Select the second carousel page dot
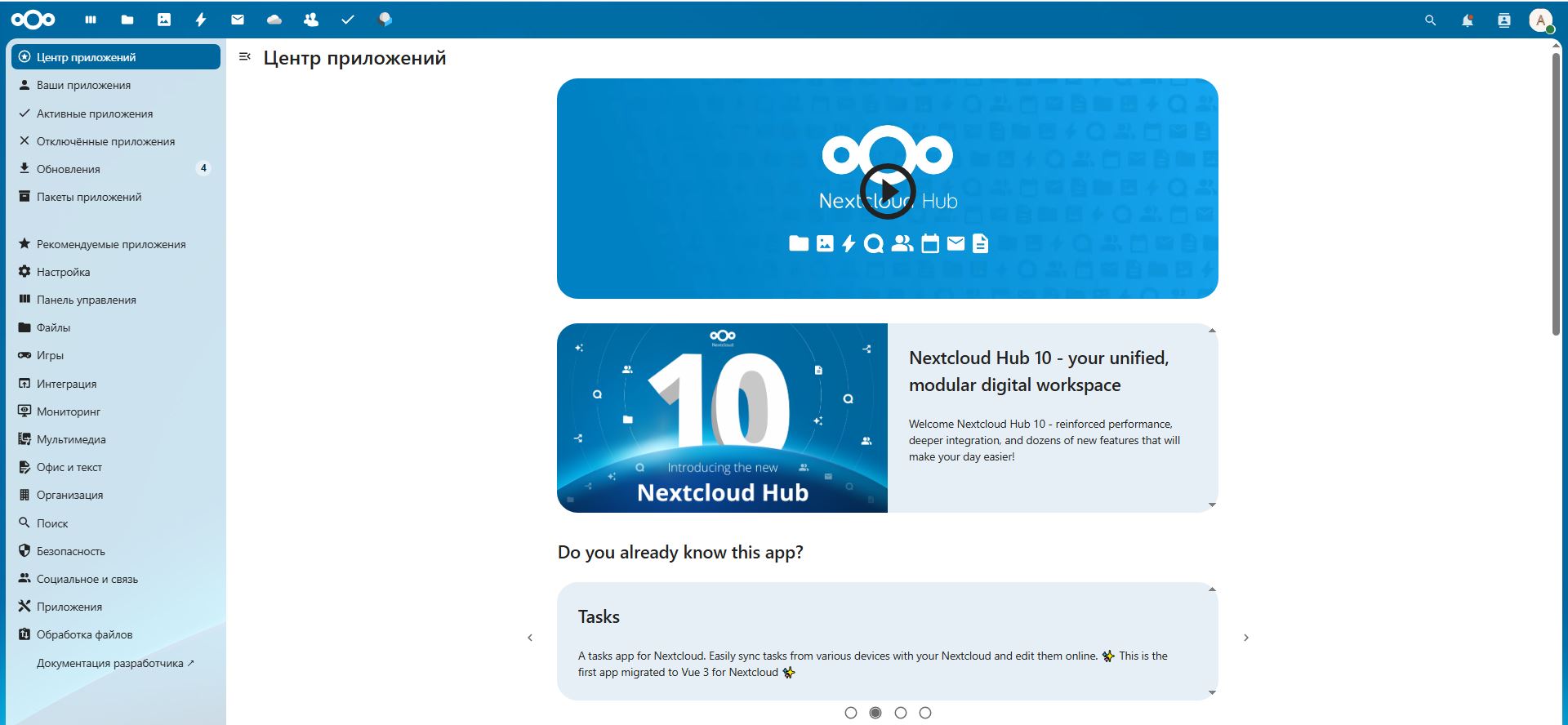 [875, 713]
